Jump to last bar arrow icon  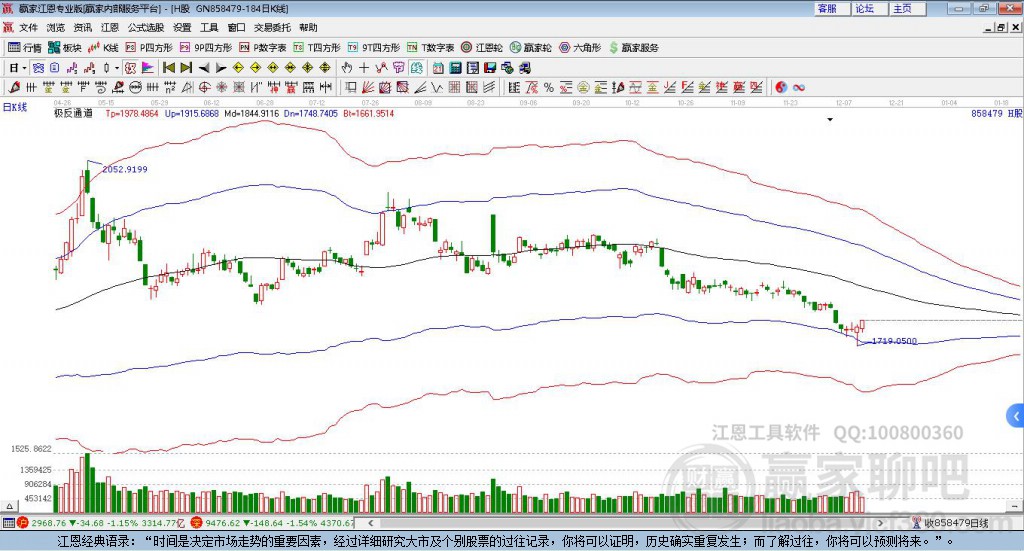click(186, 68)
